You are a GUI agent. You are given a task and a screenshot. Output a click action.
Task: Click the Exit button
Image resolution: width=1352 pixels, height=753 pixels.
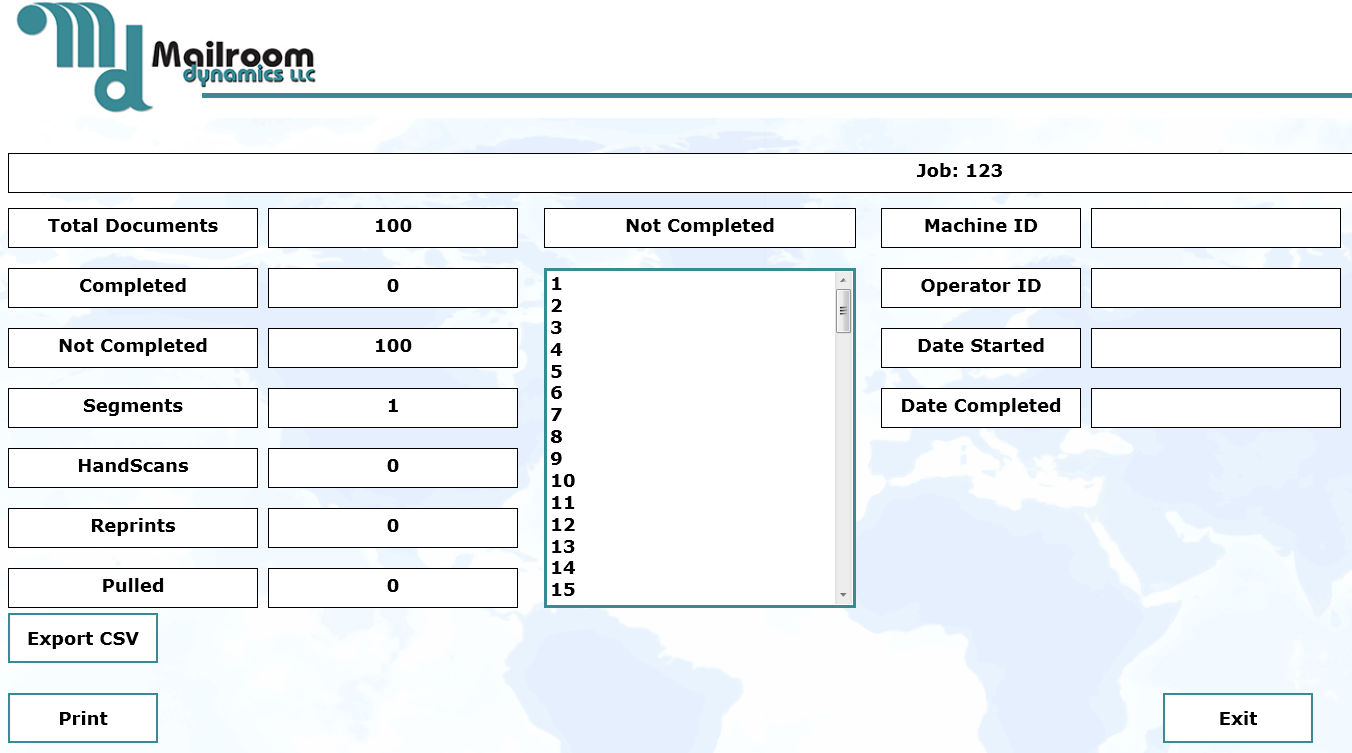point(1238,717)
